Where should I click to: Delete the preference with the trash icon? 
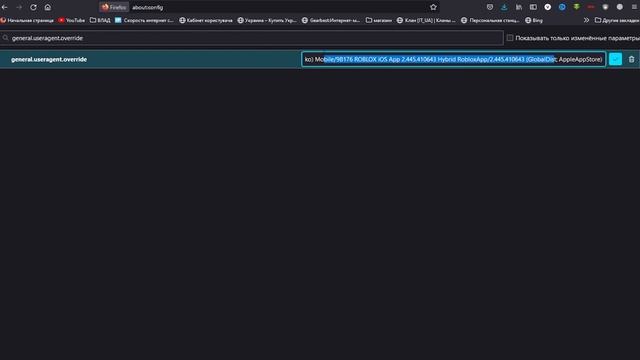pyautogui.click(x=631, y=59)
